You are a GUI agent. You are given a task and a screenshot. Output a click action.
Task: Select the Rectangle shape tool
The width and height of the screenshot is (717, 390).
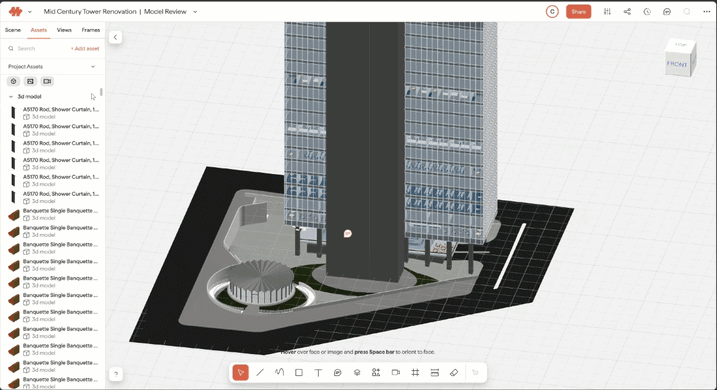[299, 373]
